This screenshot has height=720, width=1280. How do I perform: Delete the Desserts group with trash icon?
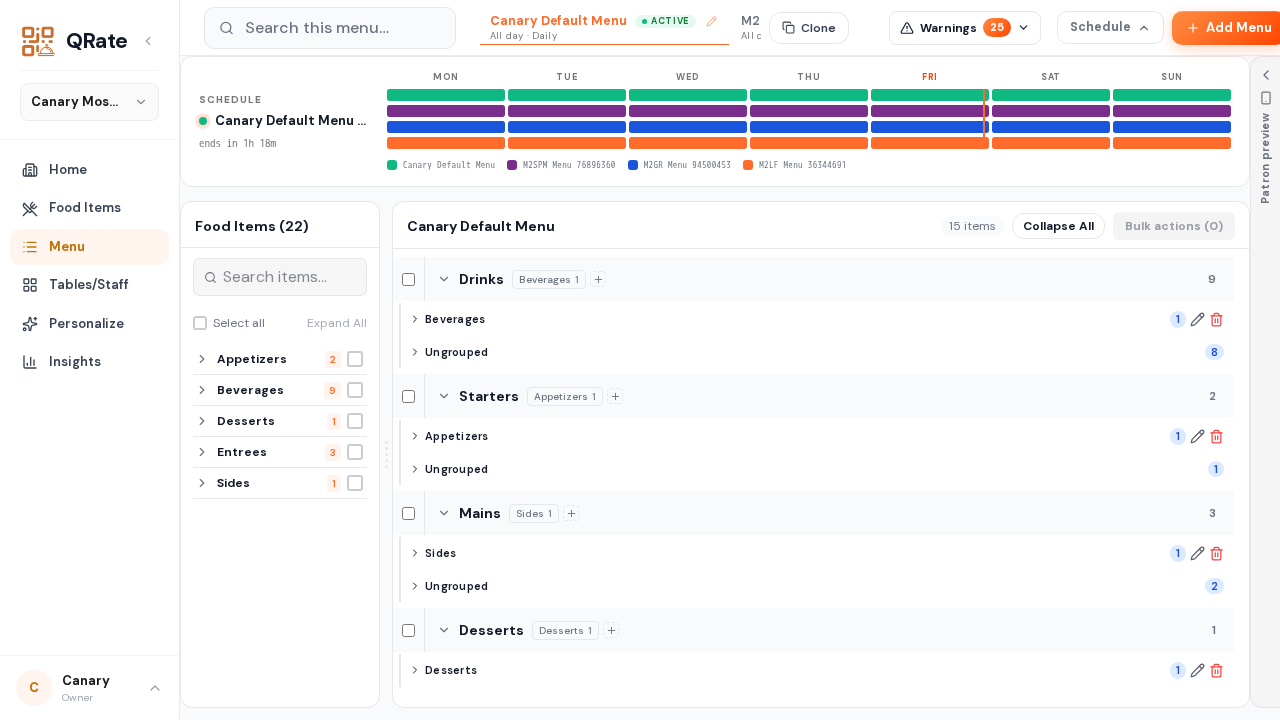(x=1217, y=671)
